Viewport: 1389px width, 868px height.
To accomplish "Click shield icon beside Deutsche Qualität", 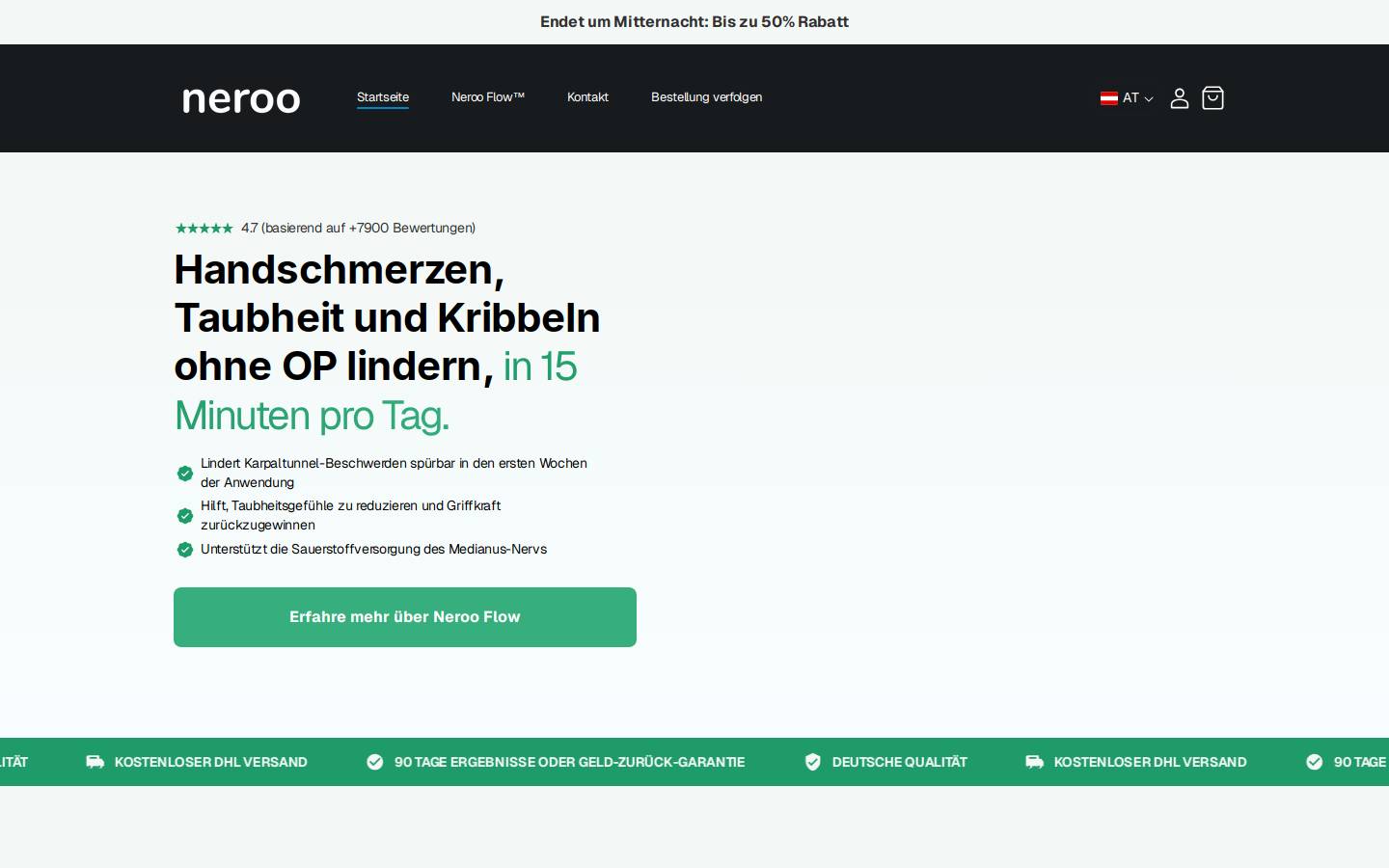I will pos(813,762).
